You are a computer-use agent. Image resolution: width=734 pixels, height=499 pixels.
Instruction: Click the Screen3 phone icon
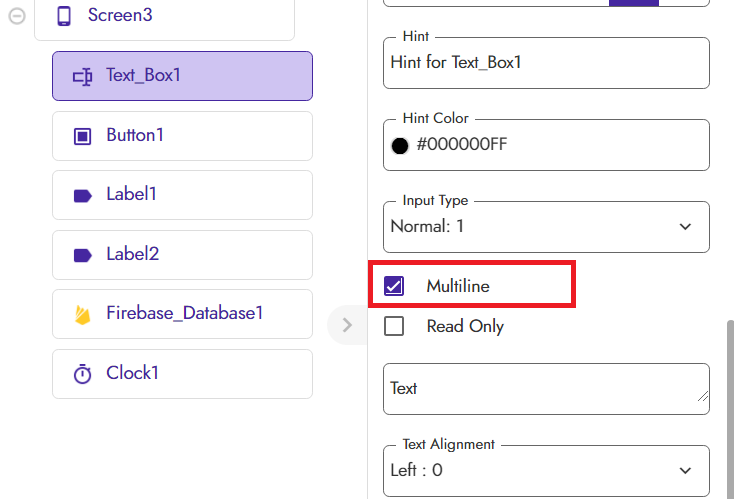pyautogui.click(x=64, y=16)
